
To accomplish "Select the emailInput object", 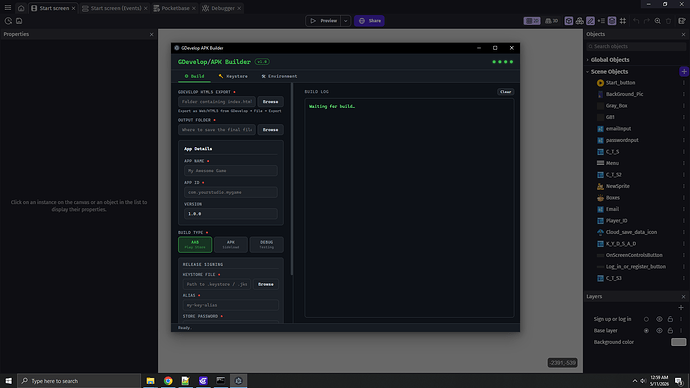I will tap(618, 128).
